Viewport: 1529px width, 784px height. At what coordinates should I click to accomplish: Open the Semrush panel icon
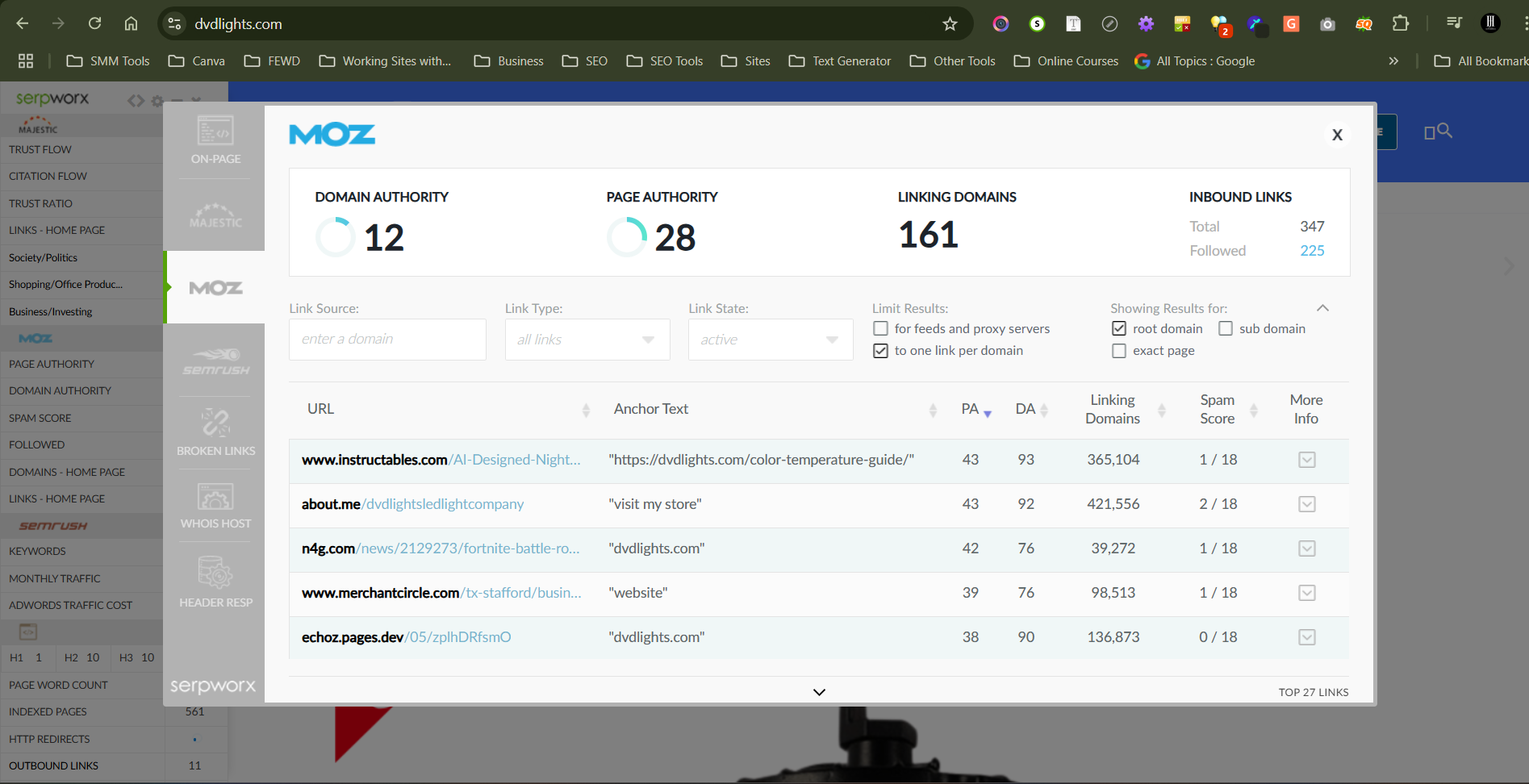click(215, 361)
